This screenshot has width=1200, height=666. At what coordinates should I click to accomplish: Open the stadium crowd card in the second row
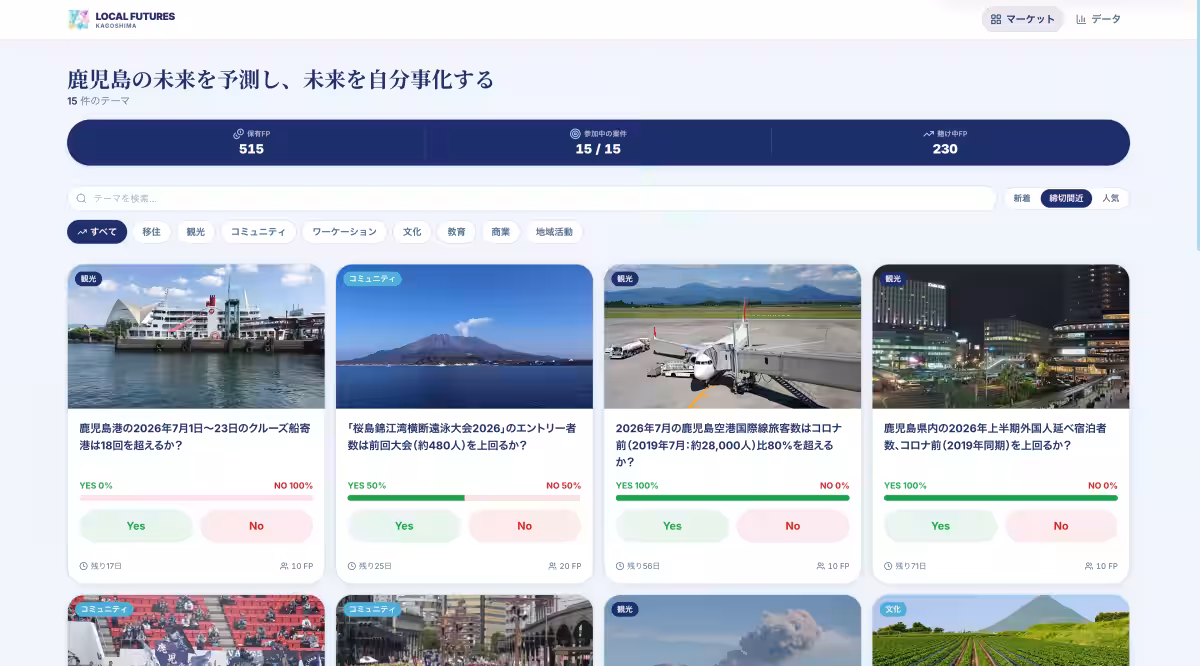196,631
